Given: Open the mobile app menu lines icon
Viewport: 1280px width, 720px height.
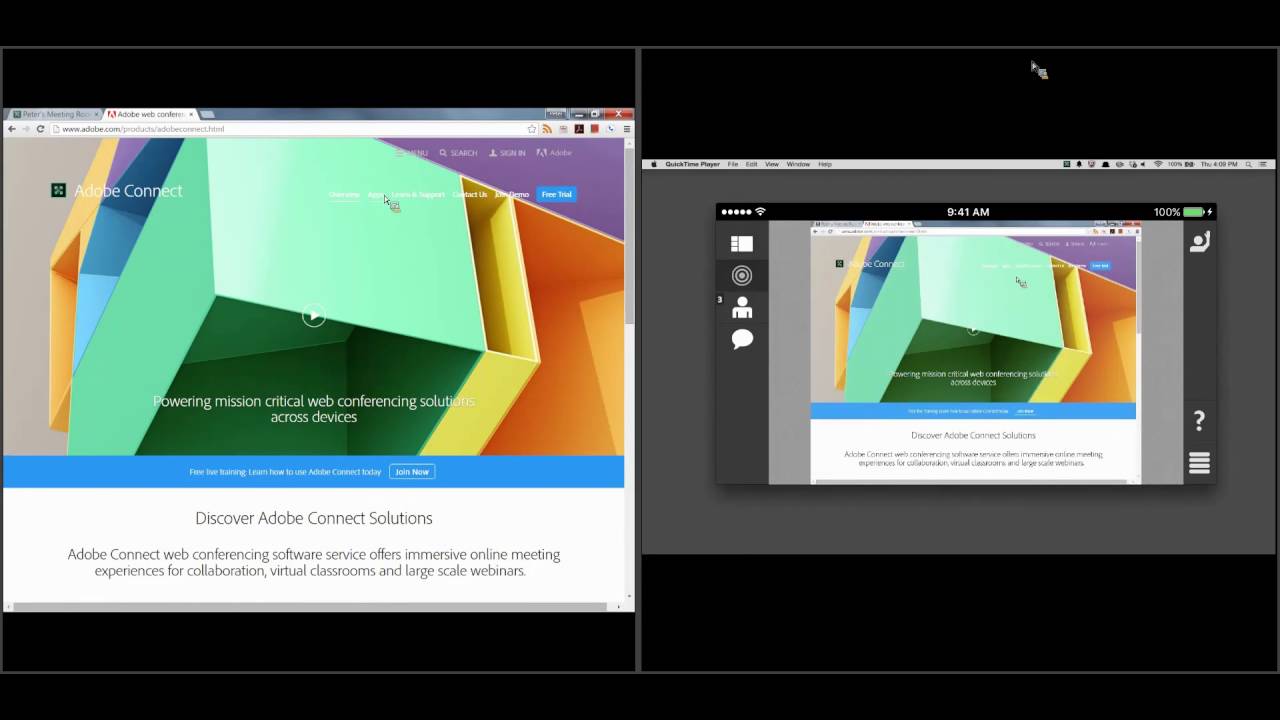Looking at the screenshot, I should tap(1199, 463).
